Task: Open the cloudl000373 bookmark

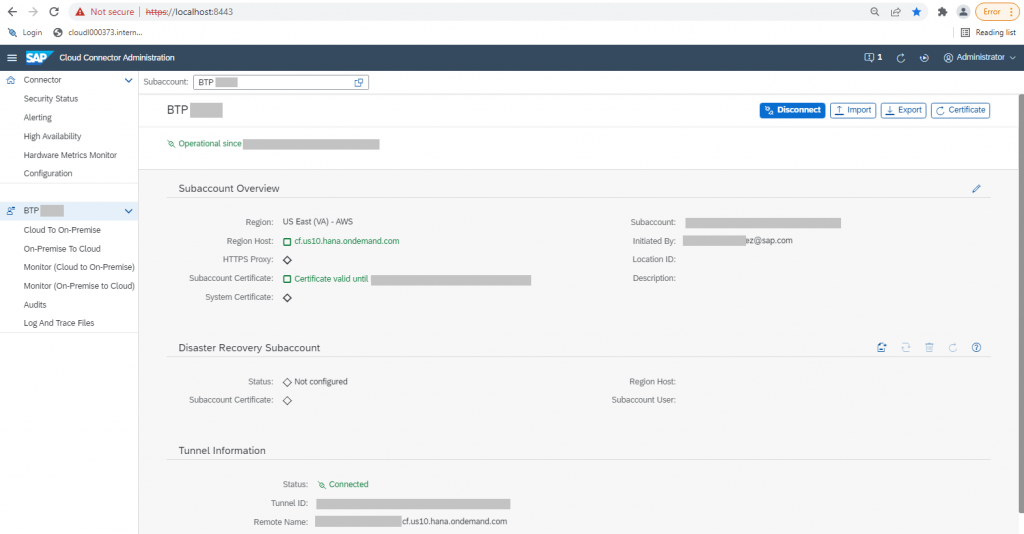Action: pyautogui.click(x=97, y=32)
